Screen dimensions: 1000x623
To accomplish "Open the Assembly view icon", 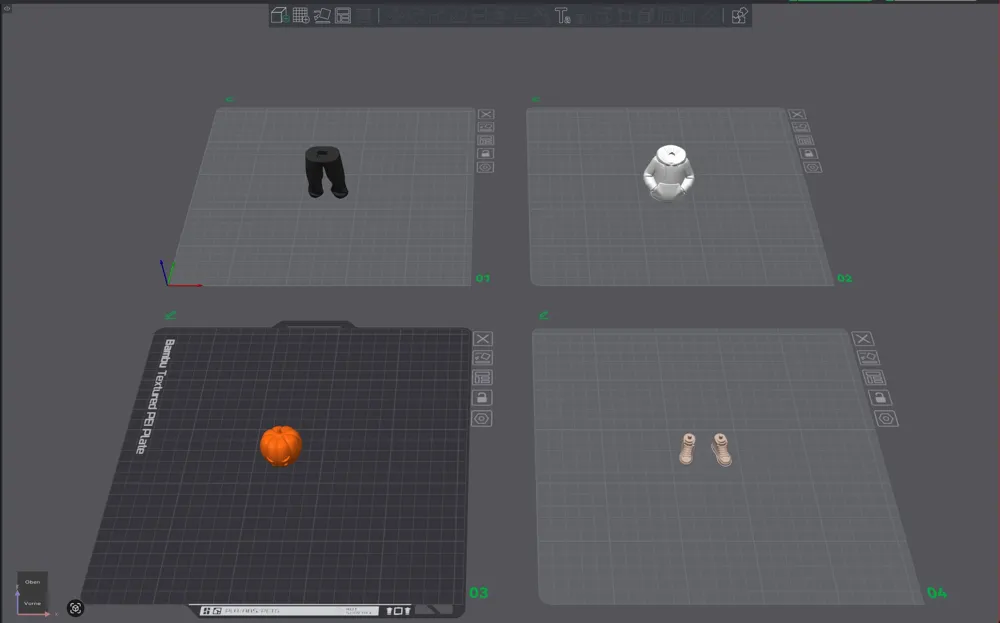I will point(739,15).
